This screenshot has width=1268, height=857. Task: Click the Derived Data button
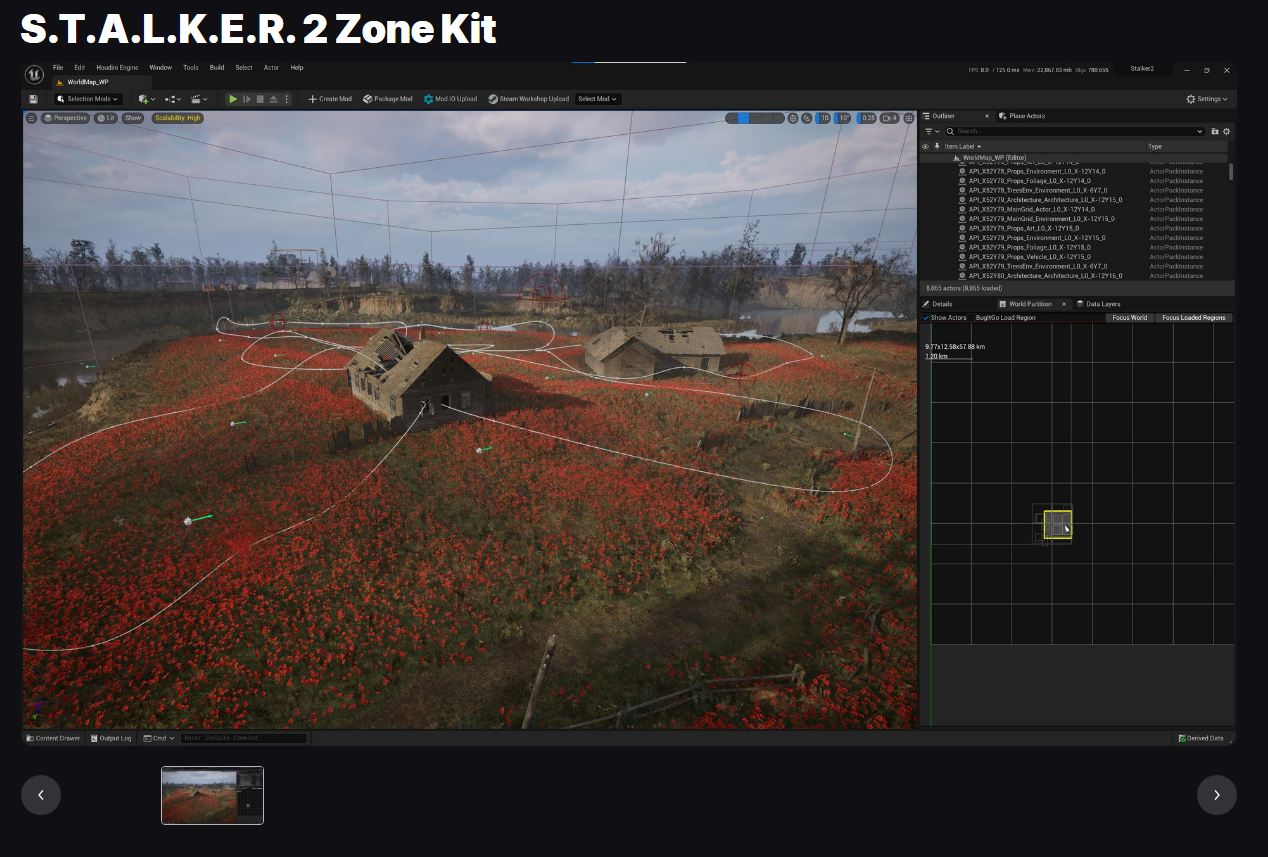coord(1202,738)
